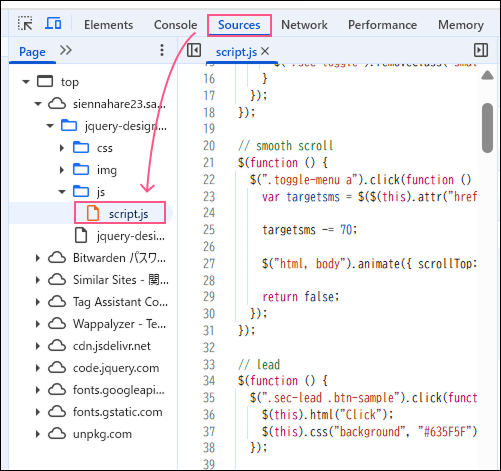
Task: Expand the fonts.googleapi... node
Action: click(x=38, y=390)
